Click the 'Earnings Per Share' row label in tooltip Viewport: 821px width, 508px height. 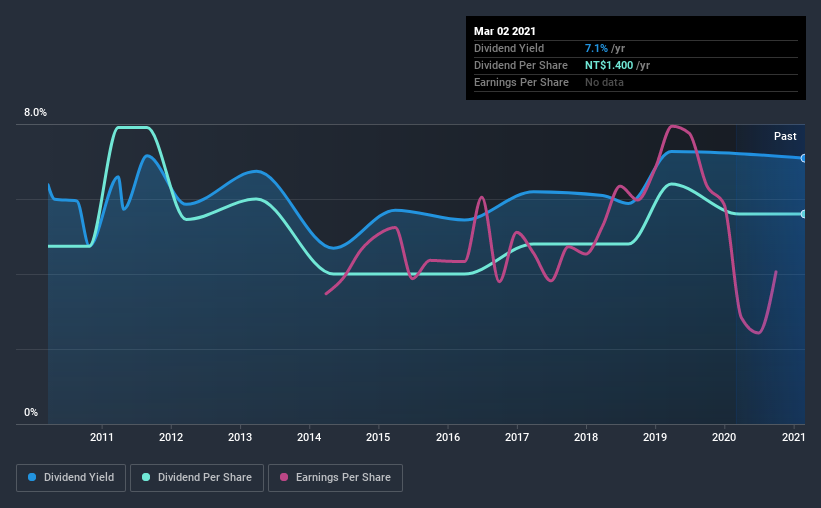(x=521, y=82)
